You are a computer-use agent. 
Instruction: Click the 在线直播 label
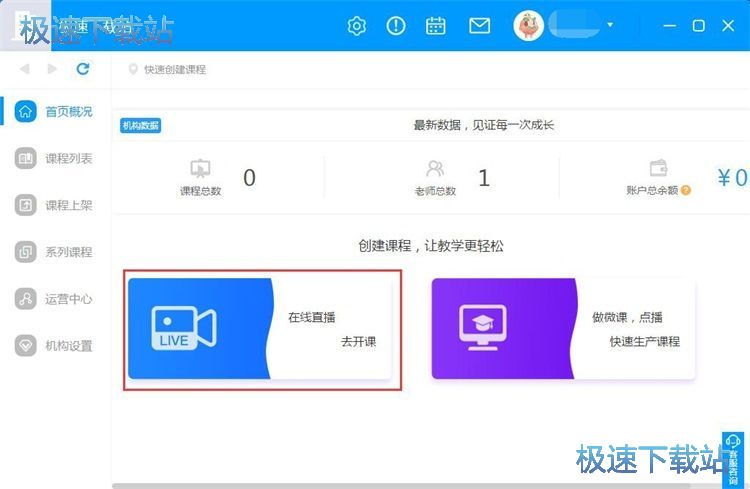tap(311, 317)
